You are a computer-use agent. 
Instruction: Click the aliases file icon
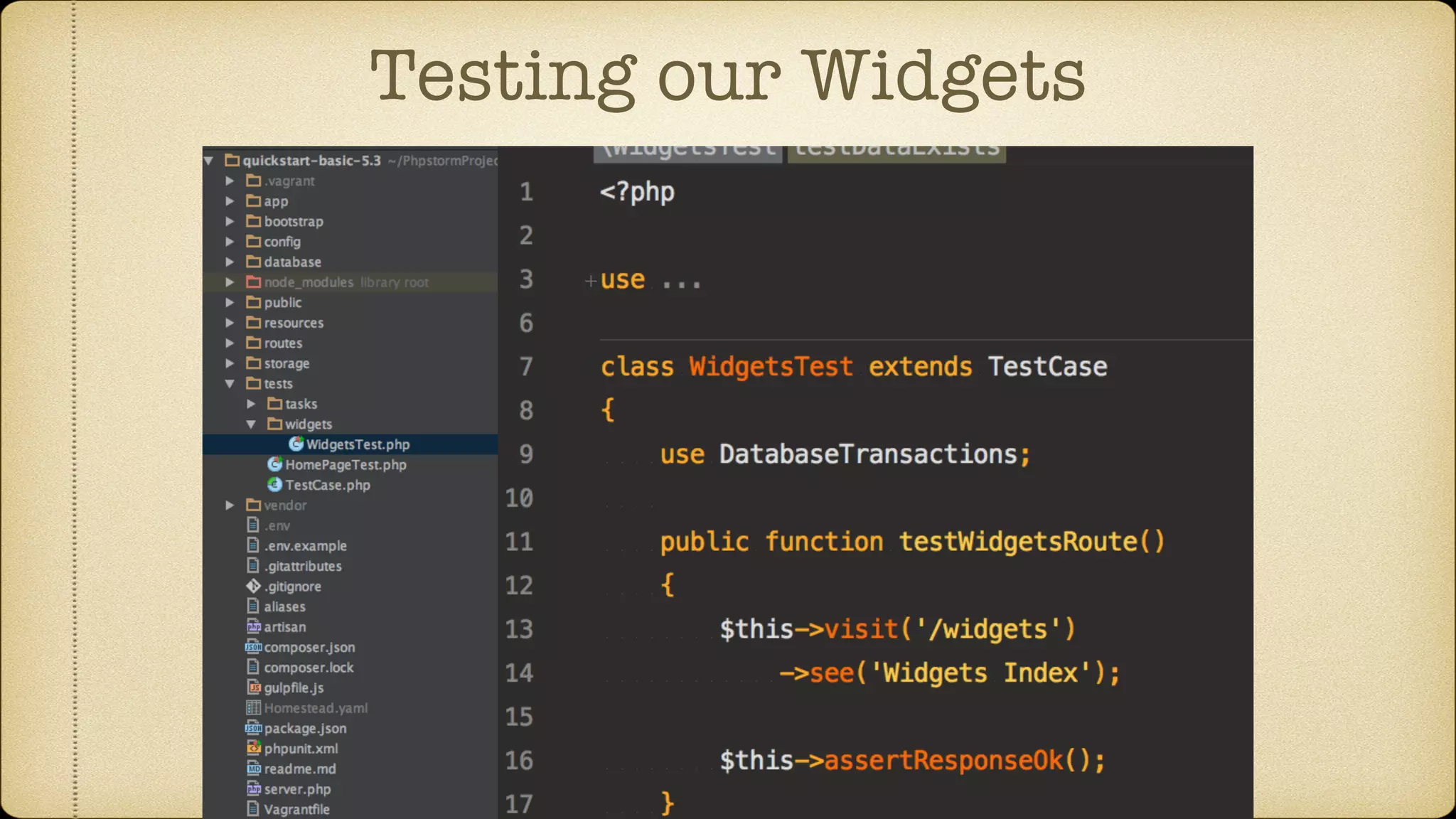click(x=253, y=606)
